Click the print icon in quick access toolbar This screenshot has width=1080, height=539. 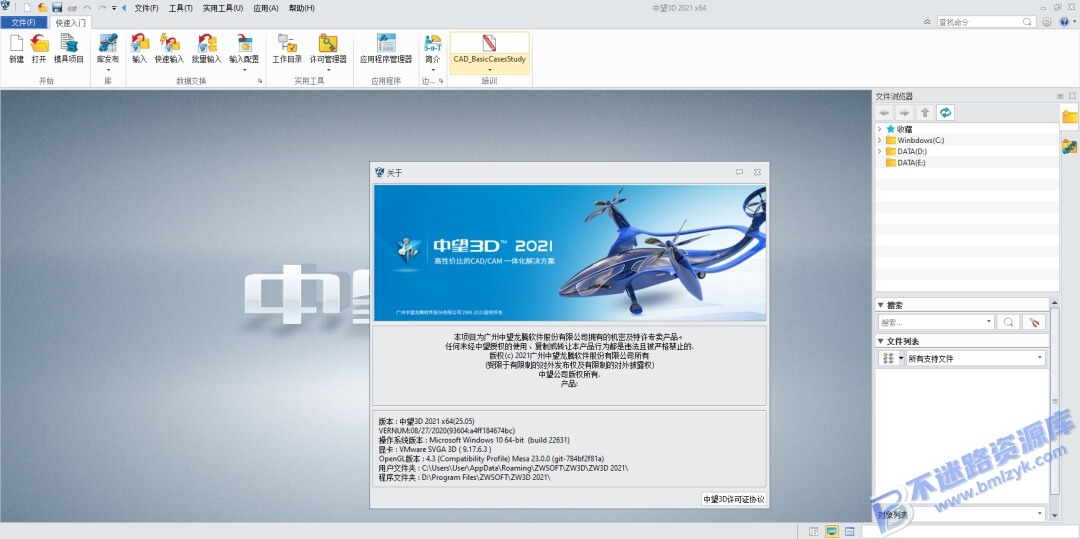(72, 8)
